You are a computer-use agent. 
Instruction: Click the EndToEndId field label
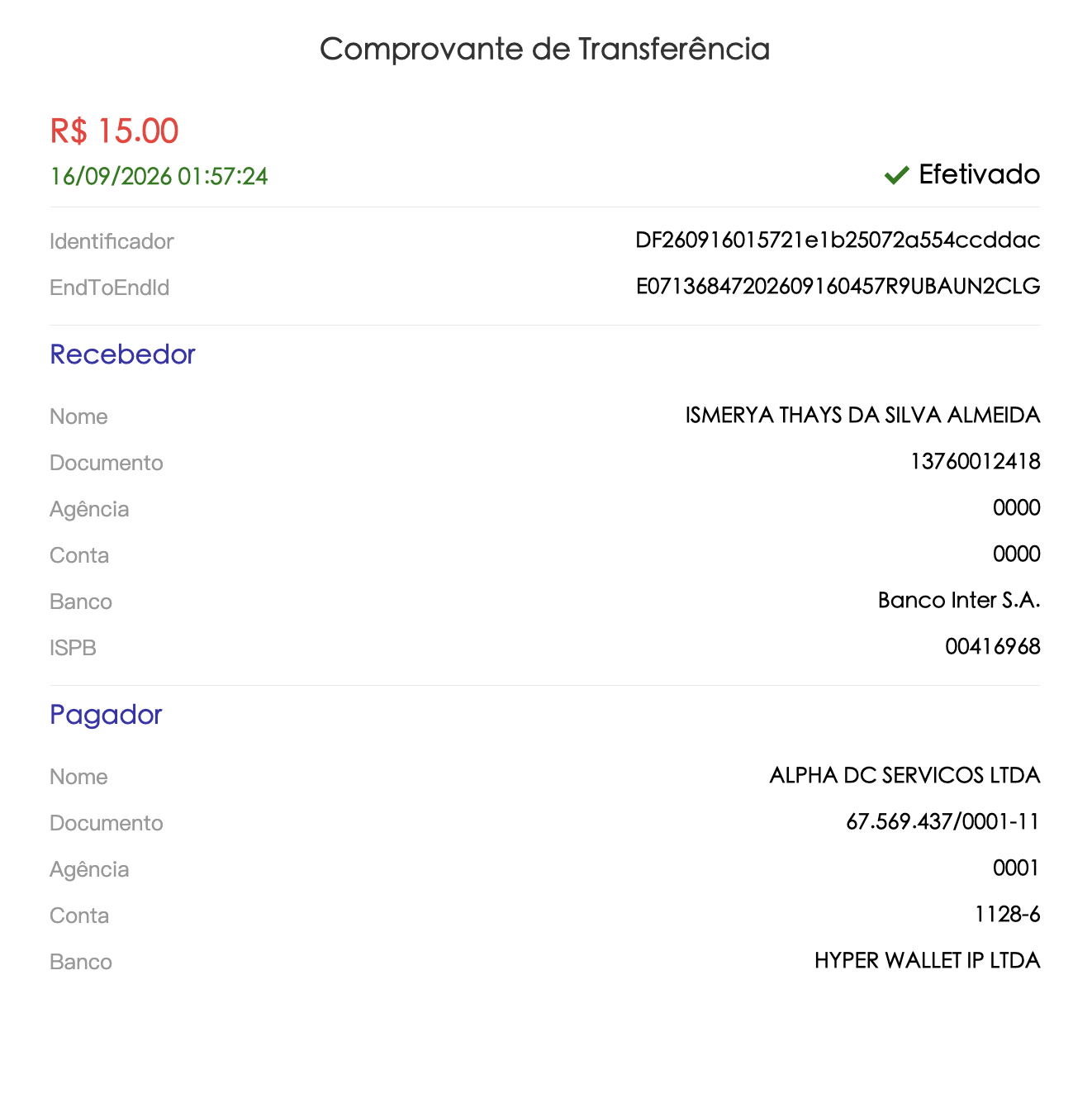[x=109, y=288]
